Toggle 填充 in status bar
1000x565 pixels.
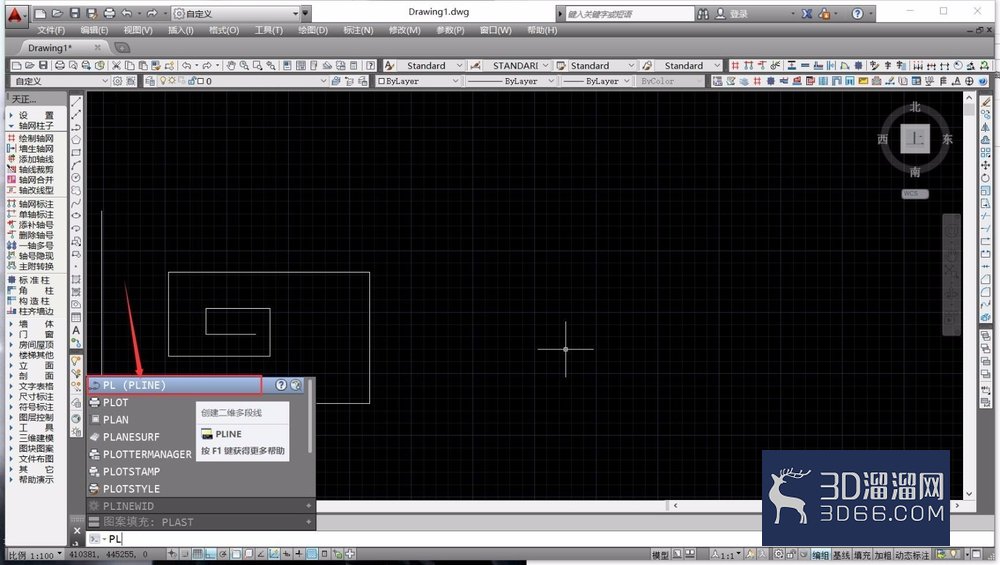click(862, 555)
